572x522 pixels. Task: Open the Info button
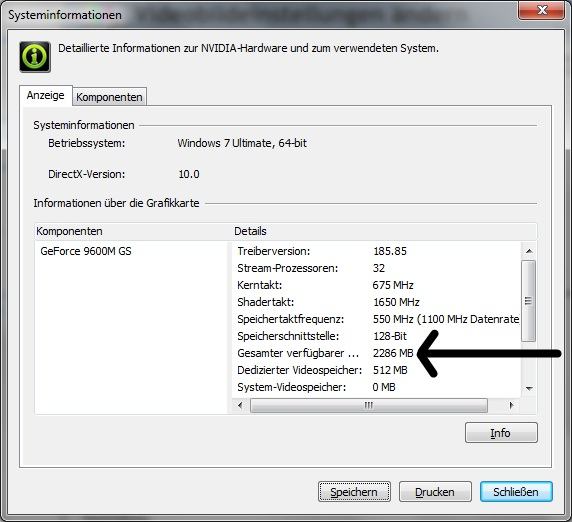coord(501,433)
